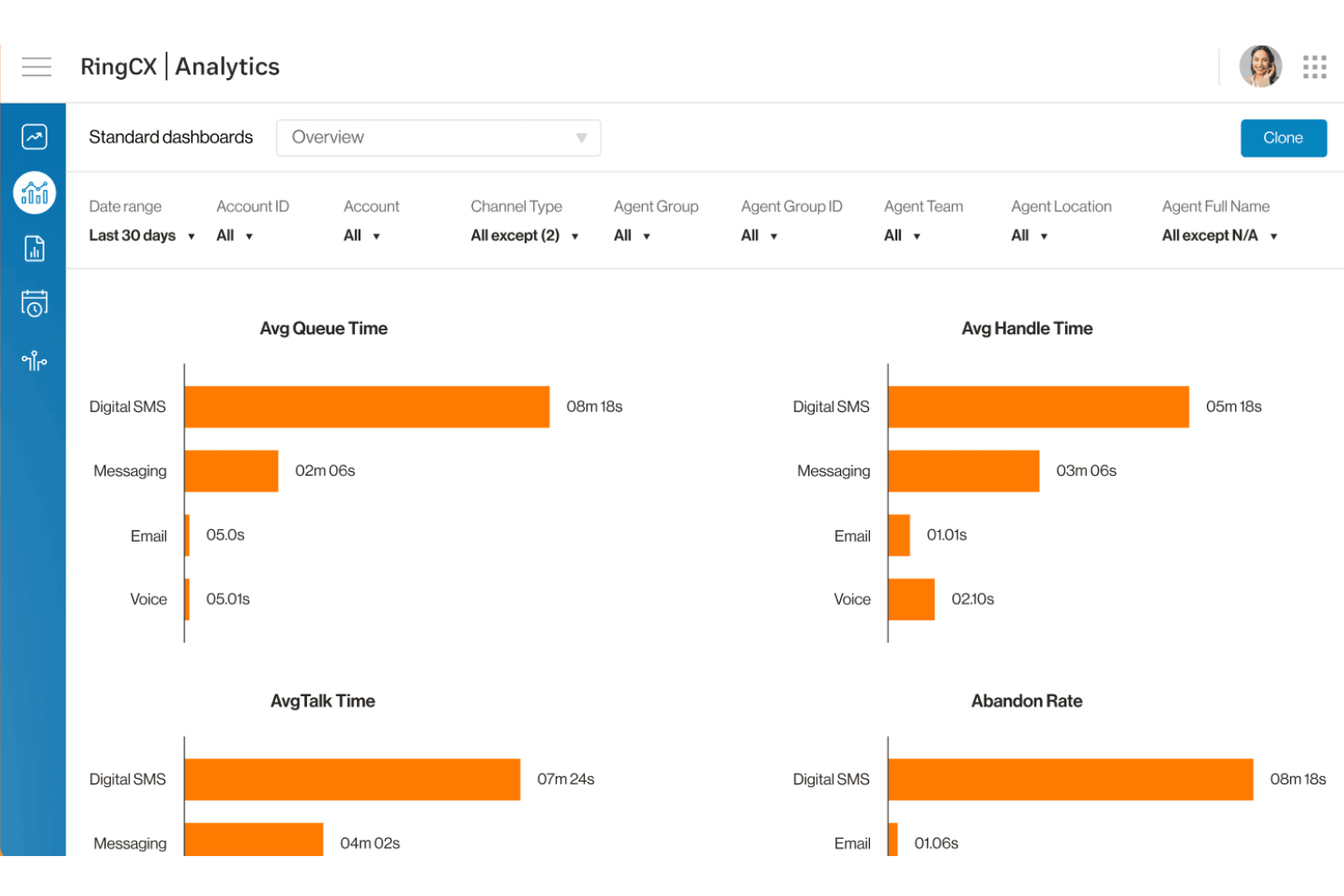The image size is (1344, 896).
Task: Click the Abandon Rate chart title
Action: (x=1027, y=701)
